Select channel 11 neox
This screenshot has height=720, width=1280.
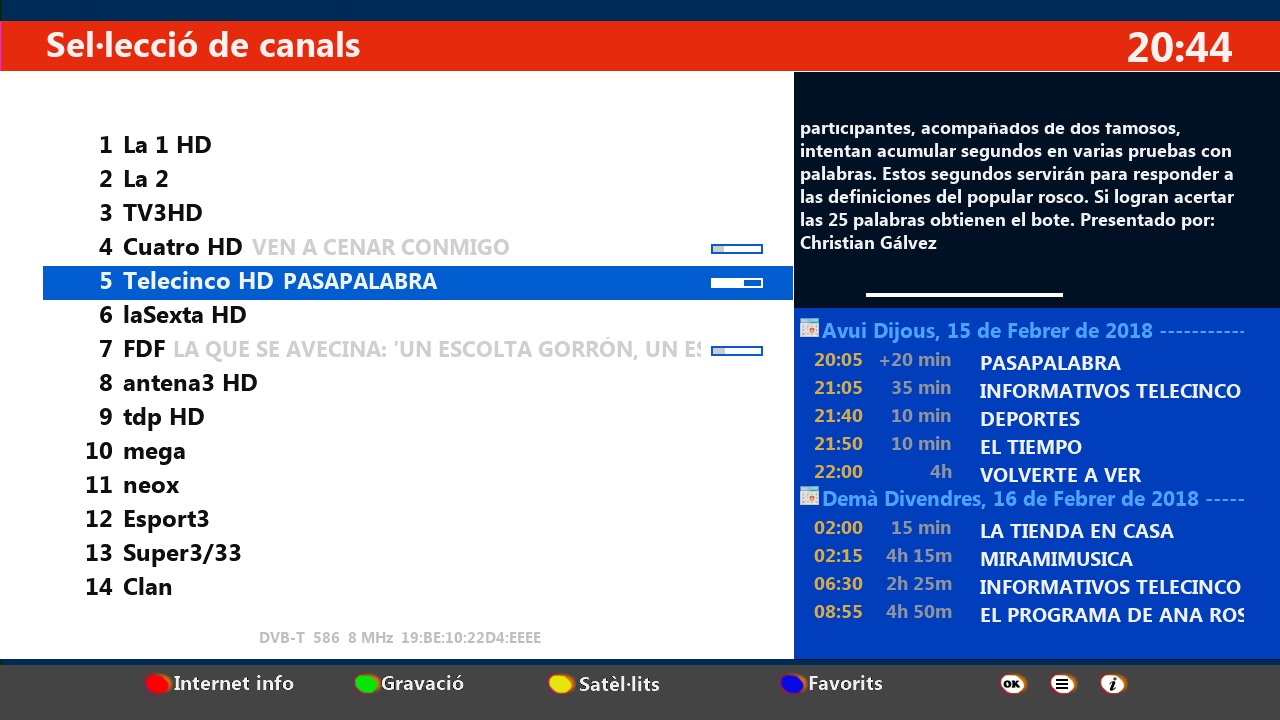click(x=418, y=485)
